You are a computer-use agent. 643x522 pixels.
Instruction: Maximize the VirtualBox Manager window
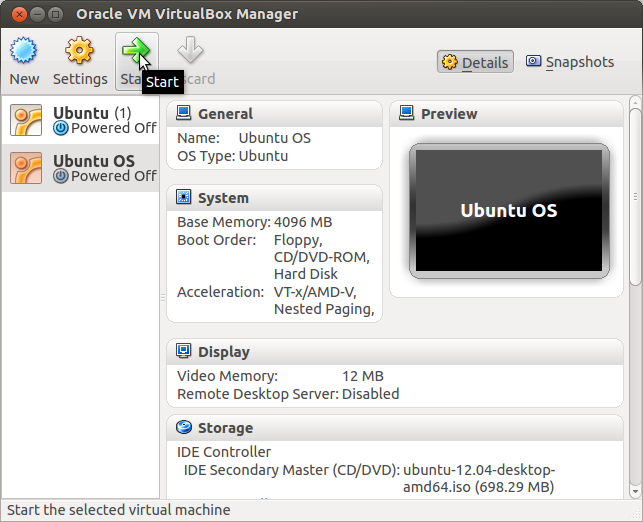55,14
